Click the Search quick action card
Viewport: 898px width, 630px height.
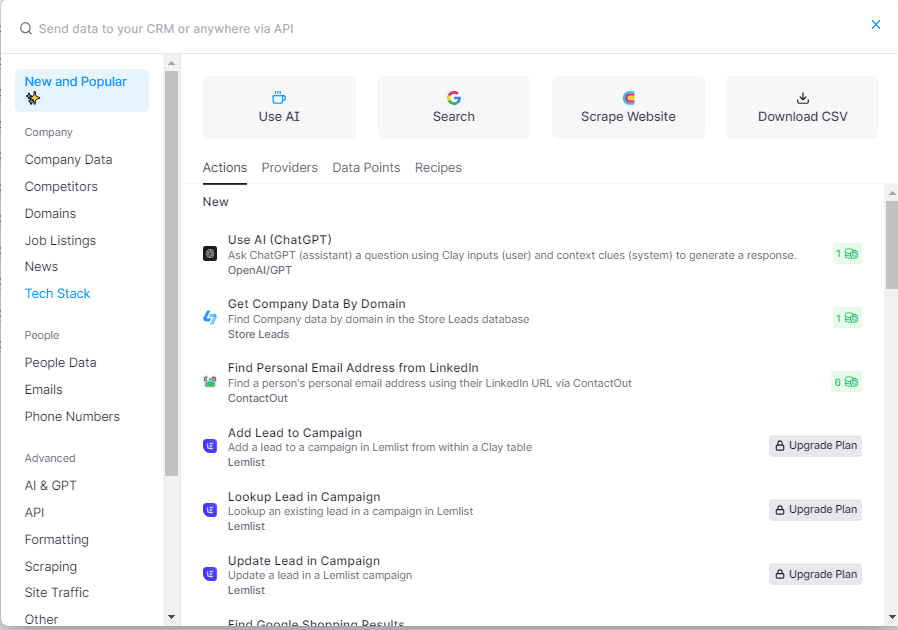pos(454,108)
